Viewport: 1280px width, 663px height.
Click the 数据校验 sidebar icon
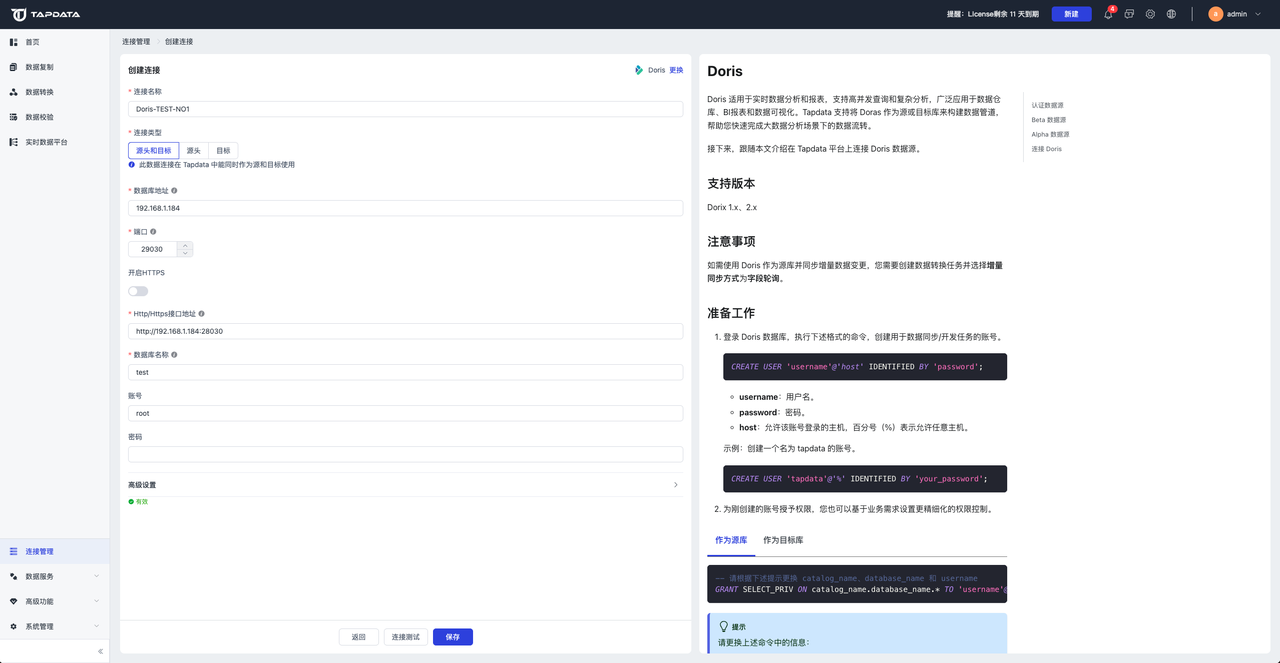click(x=14, y=117)
